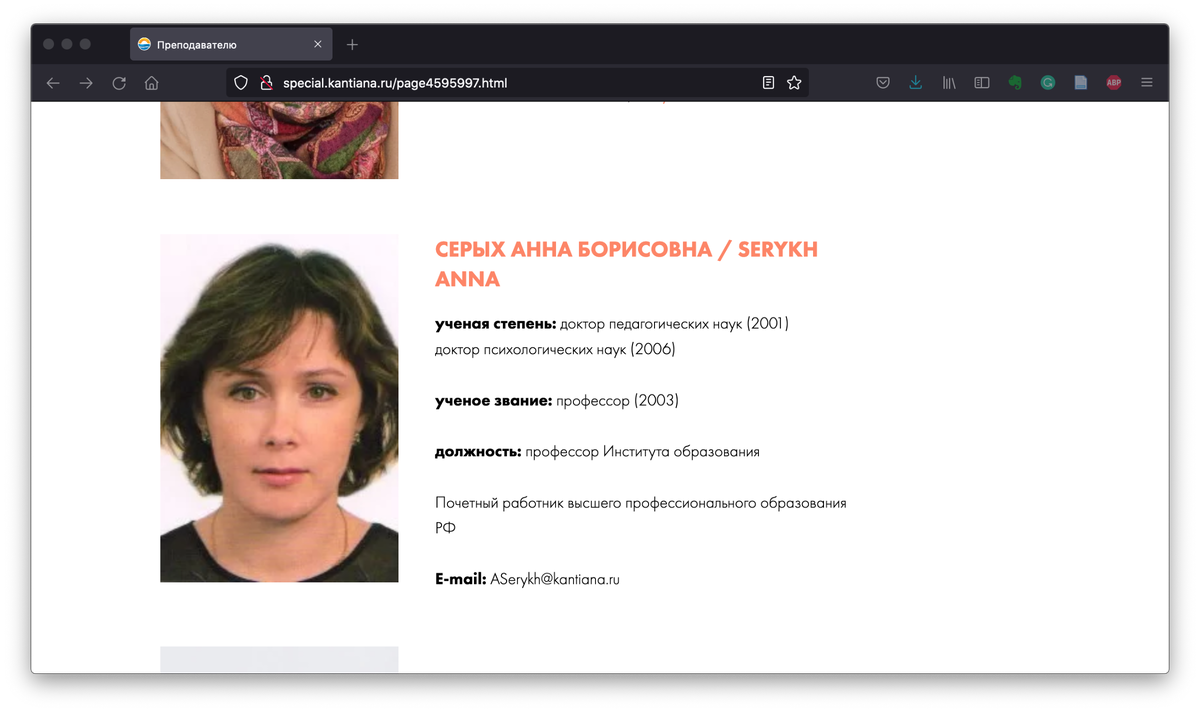The image size is (1200, 712).
Task: Toggle tracking protection via the shield icon
Action: (x=240, y=83)
